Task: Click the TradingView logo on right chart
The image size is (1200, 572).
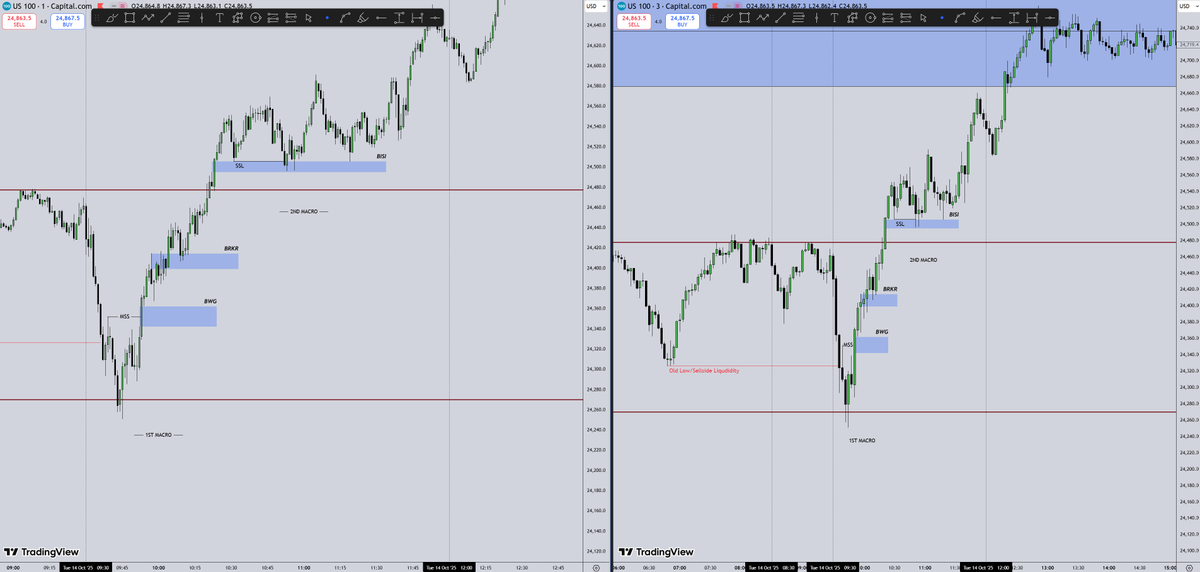Action: (x=656, y=551)
